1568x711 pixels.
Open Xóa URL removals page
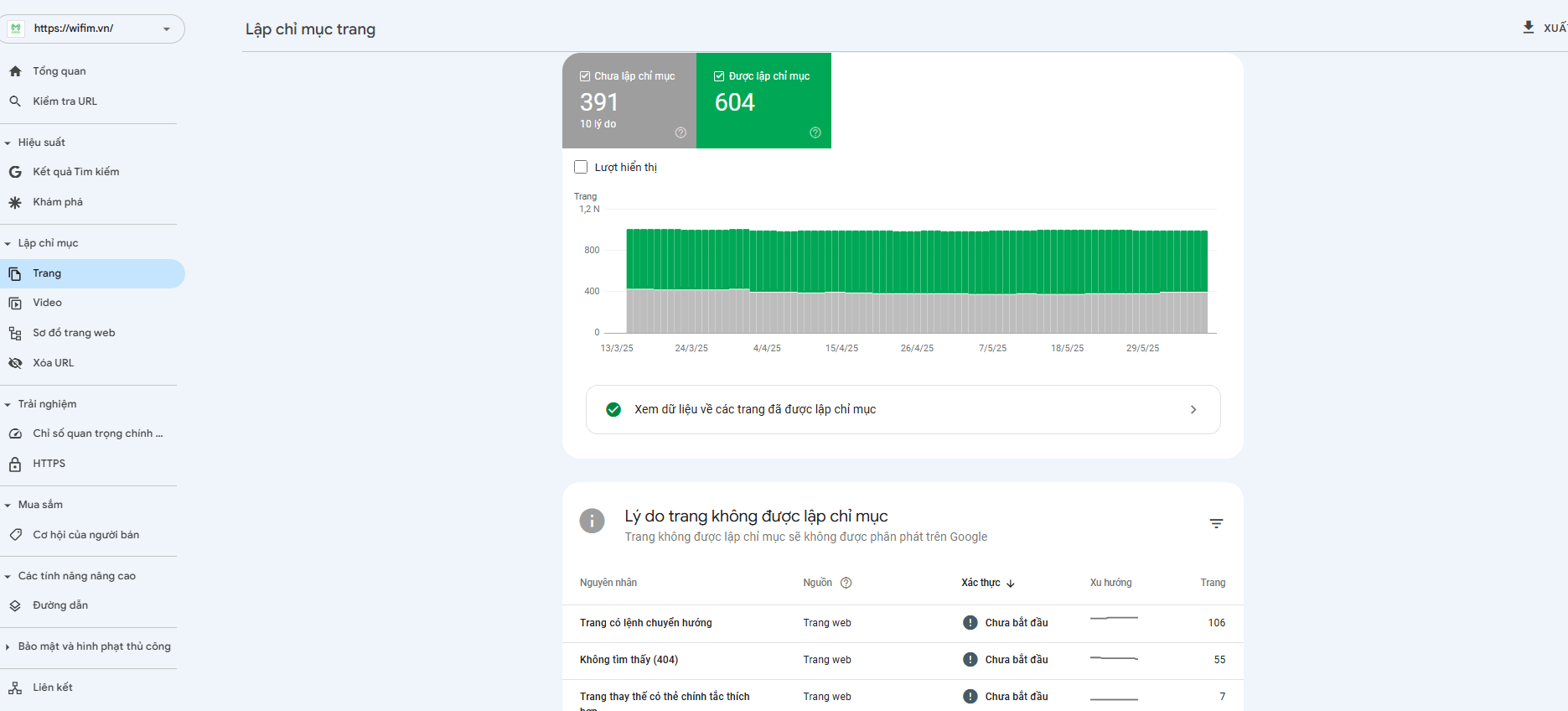pos(92,363)
